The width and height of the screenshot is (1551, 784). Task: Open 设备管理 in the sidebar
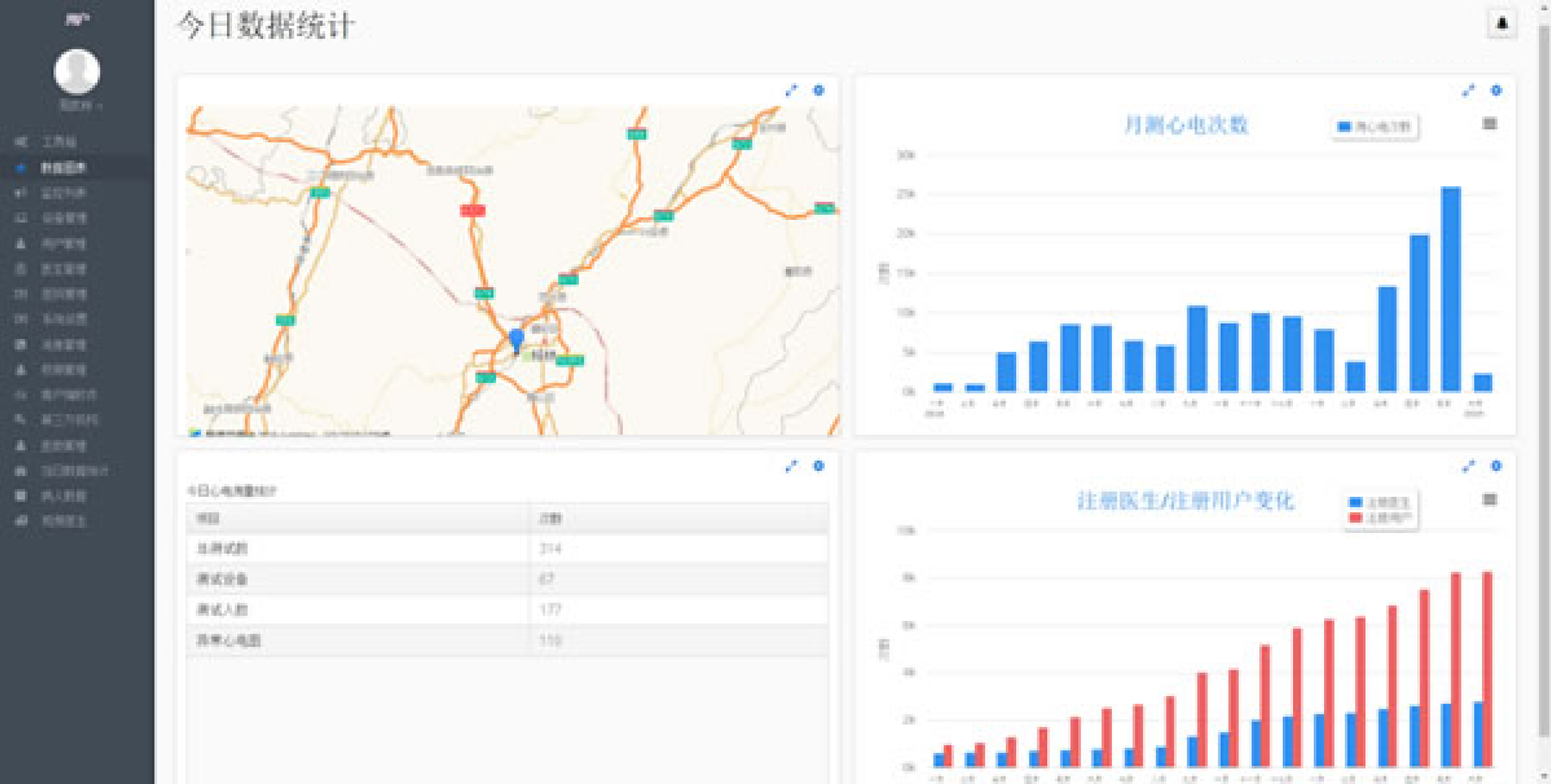coord(77,218)
